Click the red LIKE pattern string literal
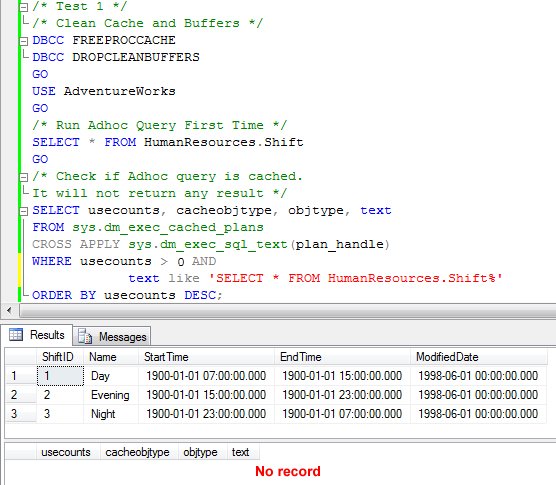 click(x=356, y=278)
